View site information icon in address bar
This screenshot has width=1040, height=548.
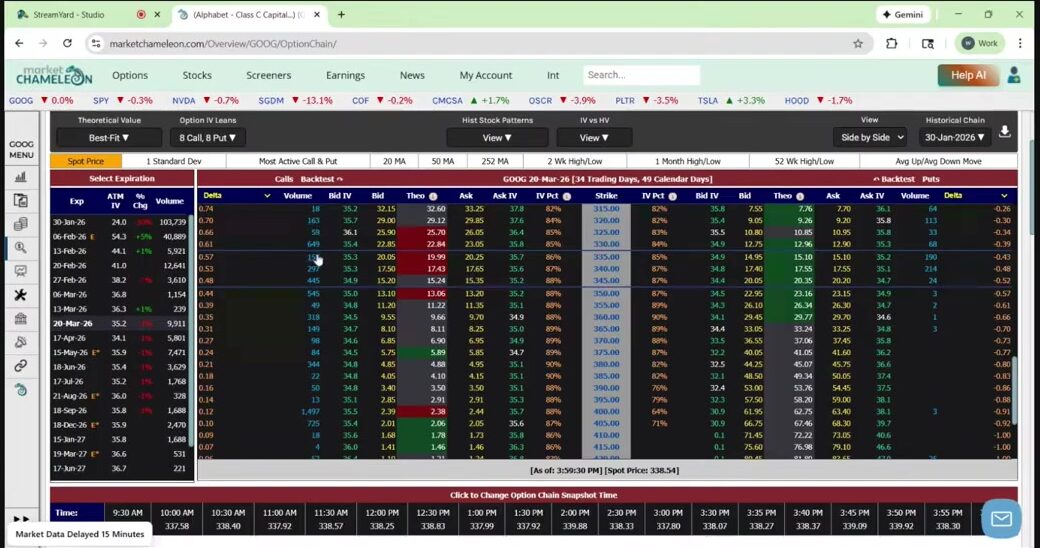click(x=96, y=43)
